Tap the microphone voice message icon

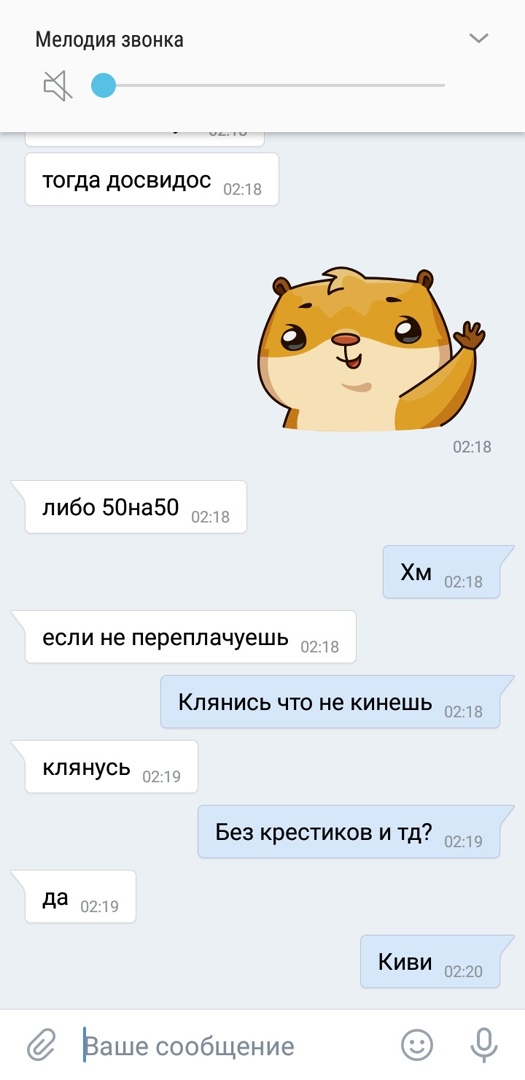(484, 1046)
